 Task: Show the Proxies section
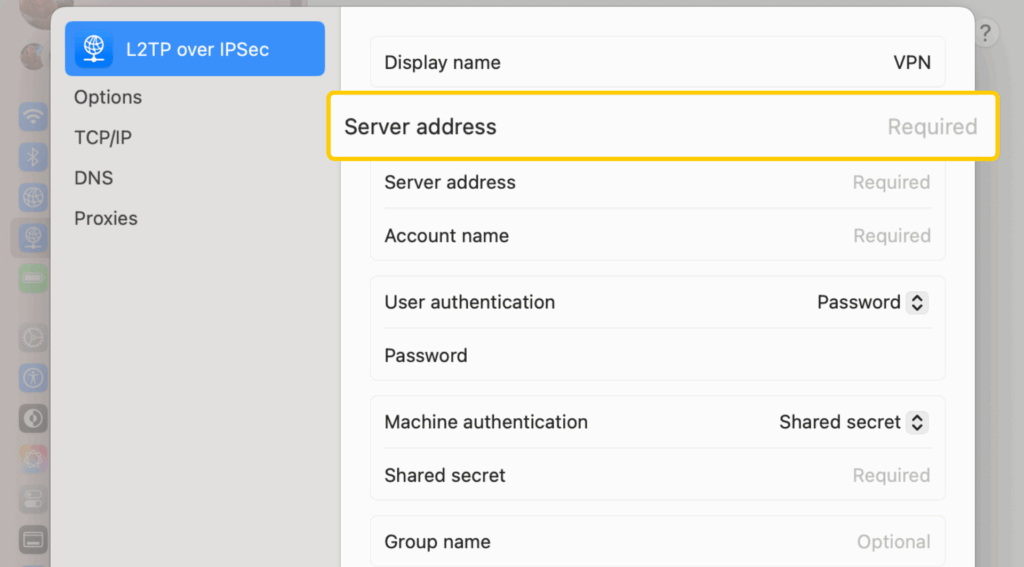[106, 218]
